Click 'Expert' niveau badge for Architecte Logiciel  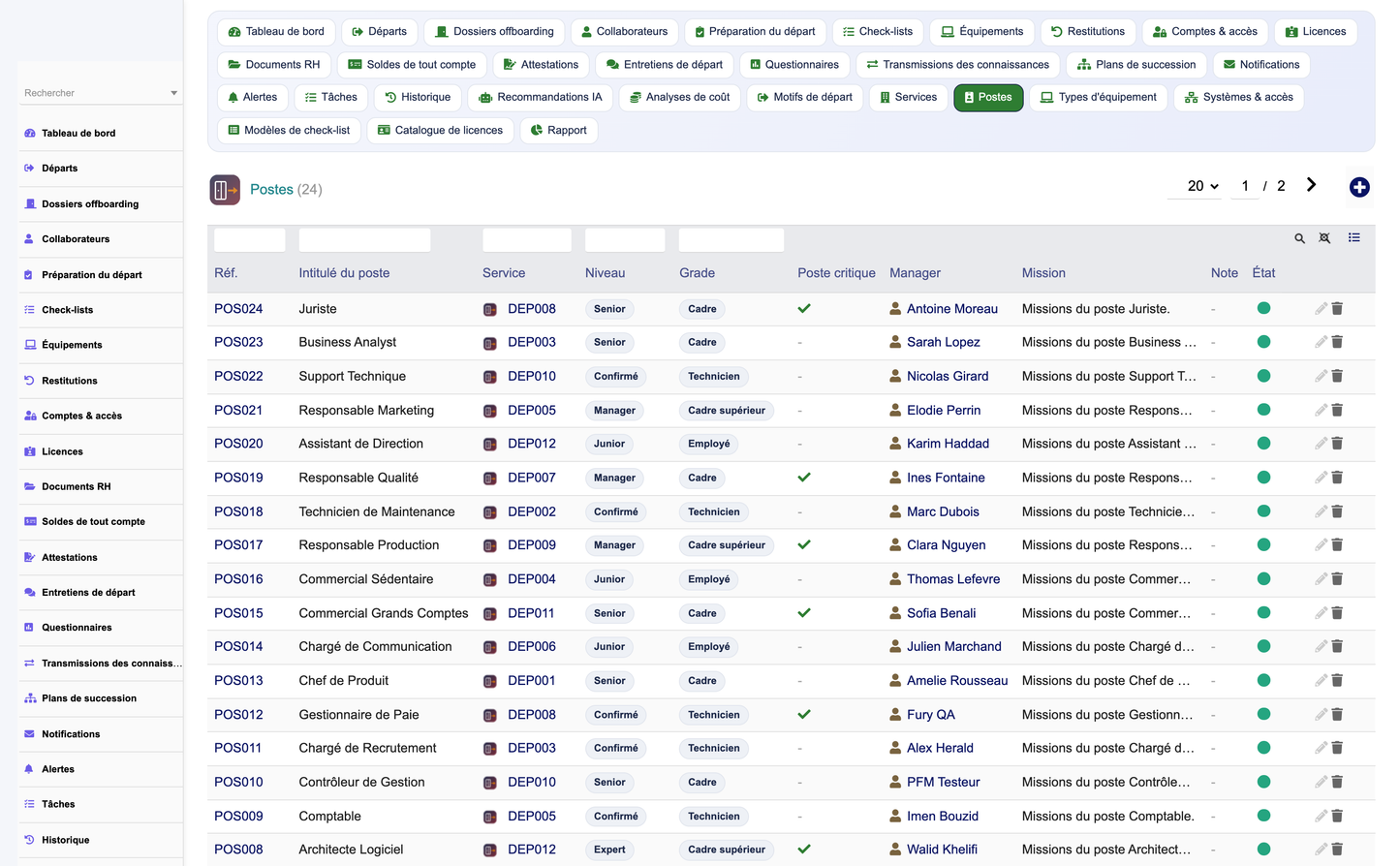tap(609, 850)
